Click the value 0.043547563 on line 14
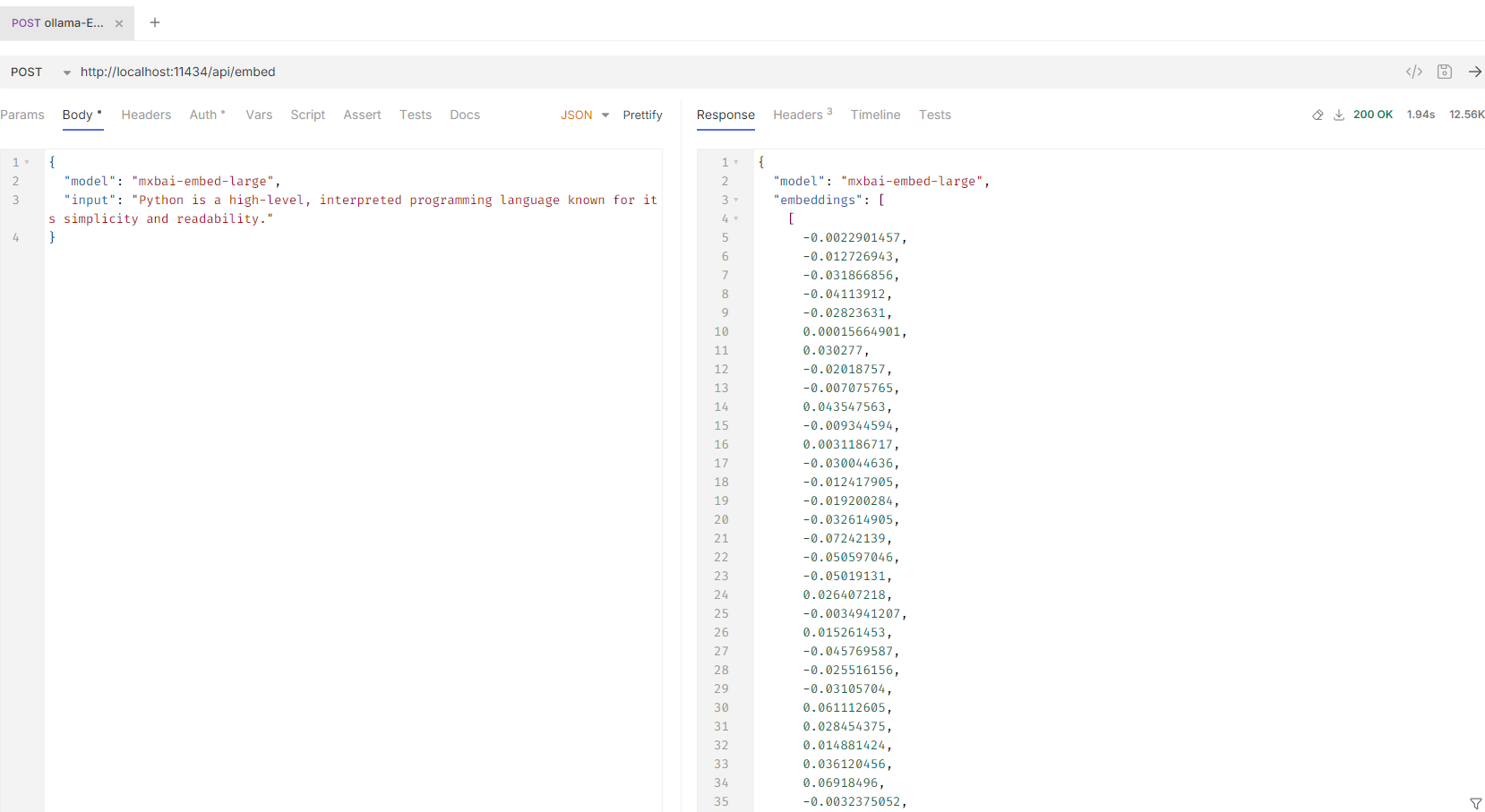The image size is (1485, 812). pyautogui.click(x=844, y=406)
